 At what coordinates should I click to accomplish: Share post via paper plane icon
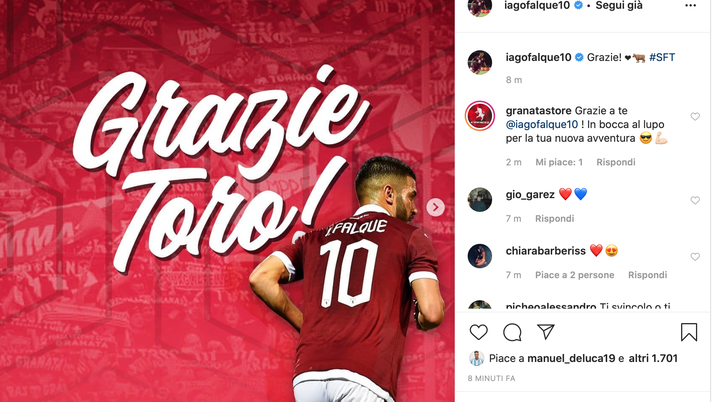click(546, 332)
